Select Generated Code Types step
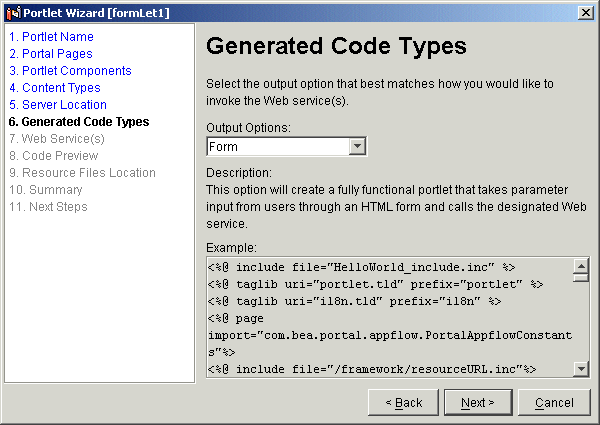 pos(78,122)
